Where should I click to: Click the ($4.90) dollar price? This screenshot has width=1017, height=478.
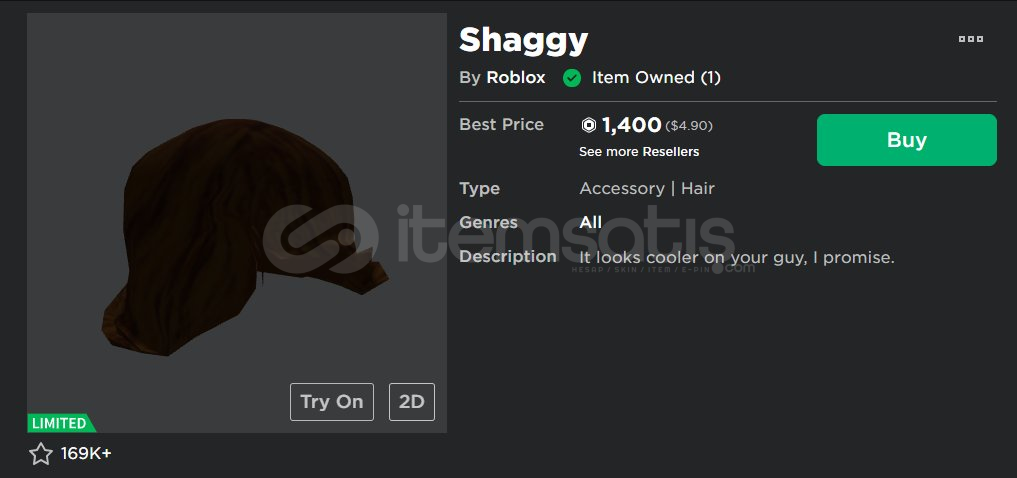tap(689, 126)
